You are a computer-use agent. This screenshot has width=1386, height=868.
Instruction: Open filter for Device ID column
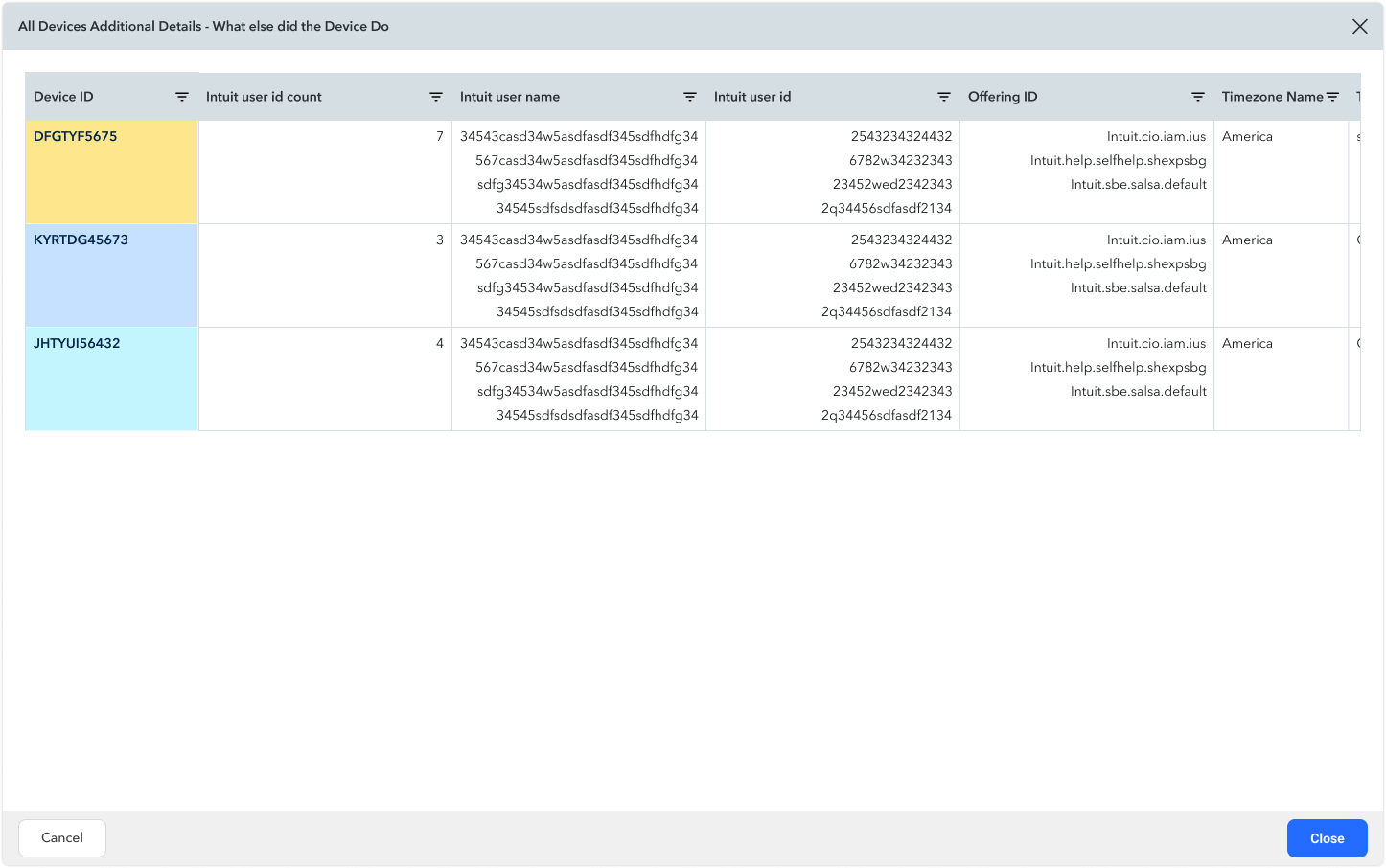182,97
